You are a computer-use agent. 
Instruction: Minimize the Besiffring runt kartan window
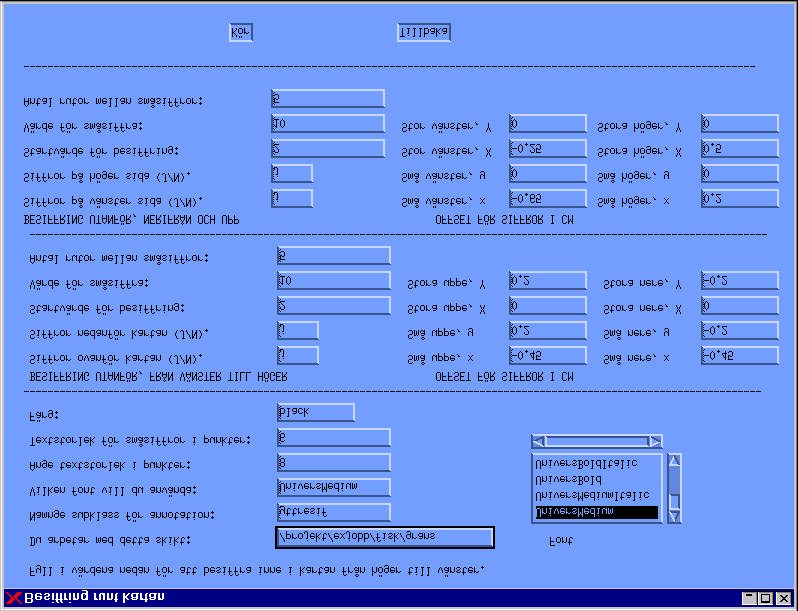[x=749, y=598]
